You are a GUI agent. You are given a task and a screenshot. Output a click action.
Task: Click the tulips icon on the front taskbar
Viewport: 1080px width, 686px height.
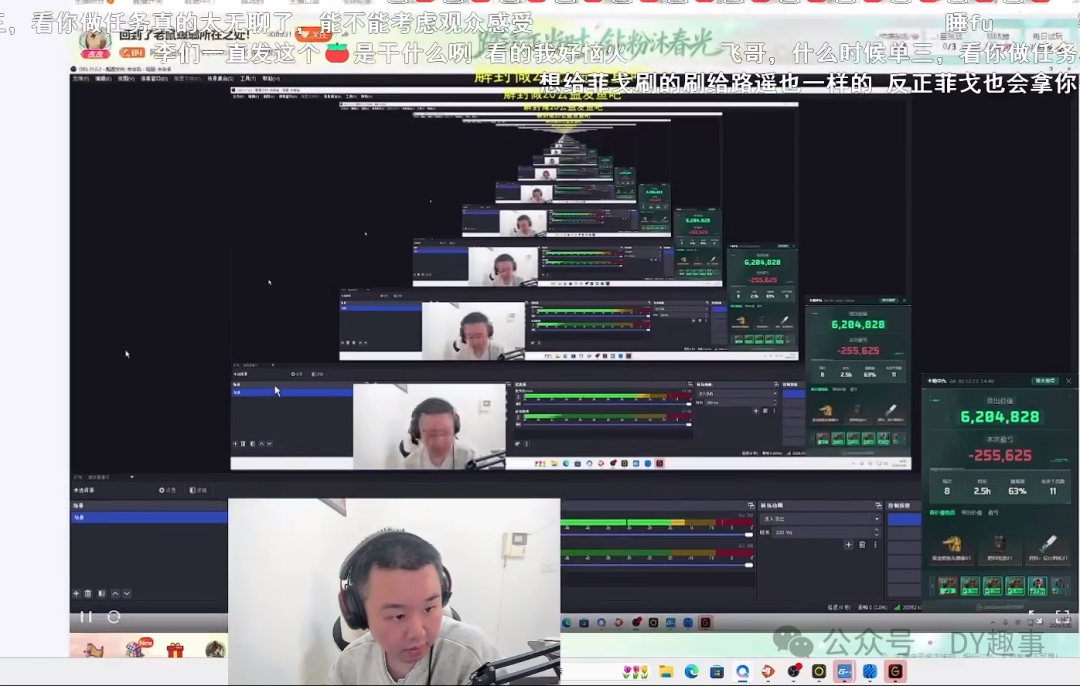[635, 672]
